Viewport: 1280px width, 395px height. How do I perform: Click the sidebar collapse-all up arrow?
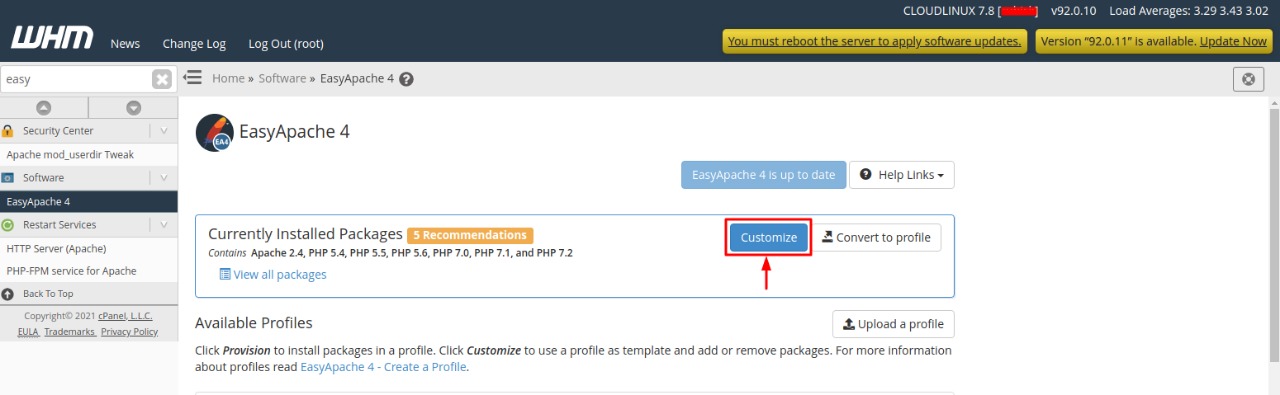[44, 107]
